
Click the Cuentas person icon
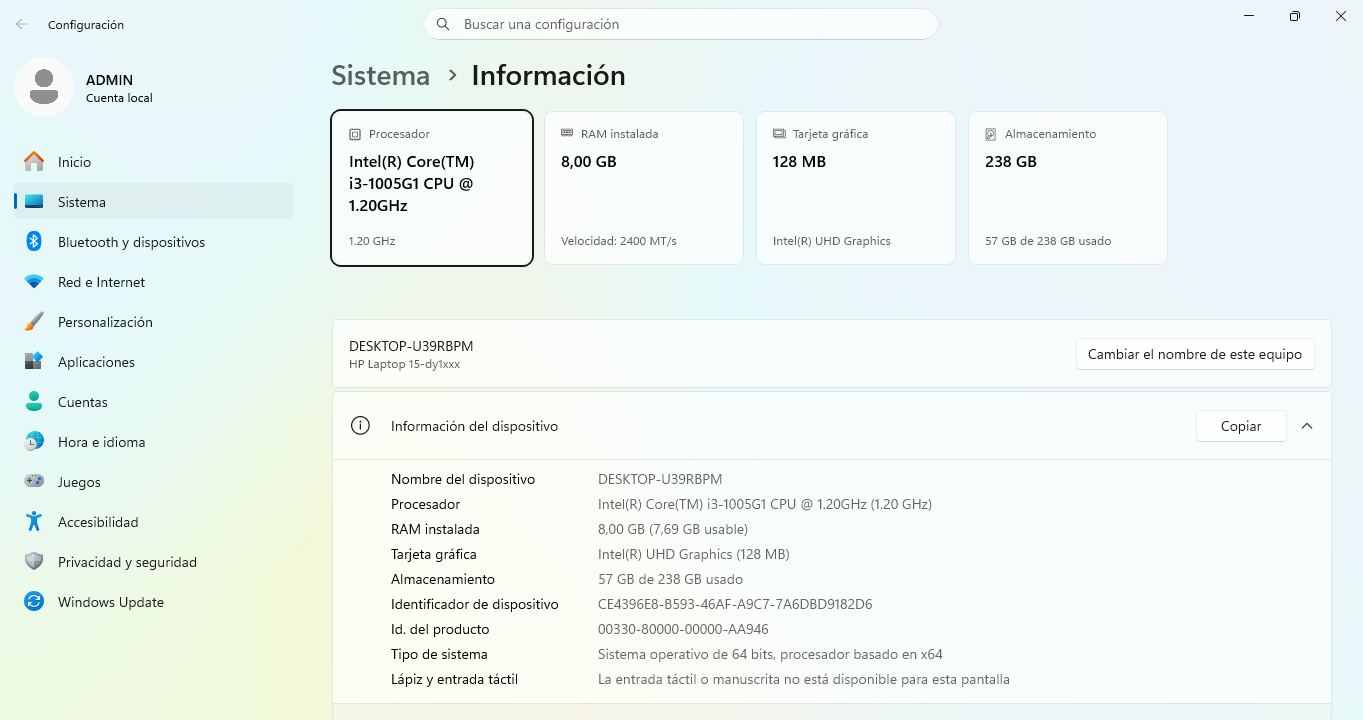34,402
